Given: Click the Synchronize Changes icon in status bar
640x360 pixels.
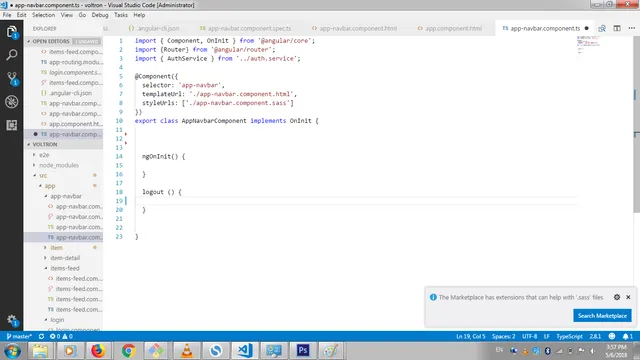Looking at the screenshot, I should click(x=41, y=336).
